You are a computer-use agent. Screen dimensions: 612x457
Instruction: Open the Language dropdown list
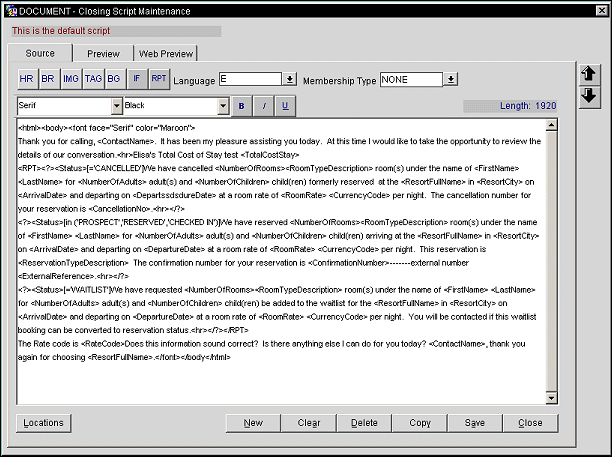point(290,79)
